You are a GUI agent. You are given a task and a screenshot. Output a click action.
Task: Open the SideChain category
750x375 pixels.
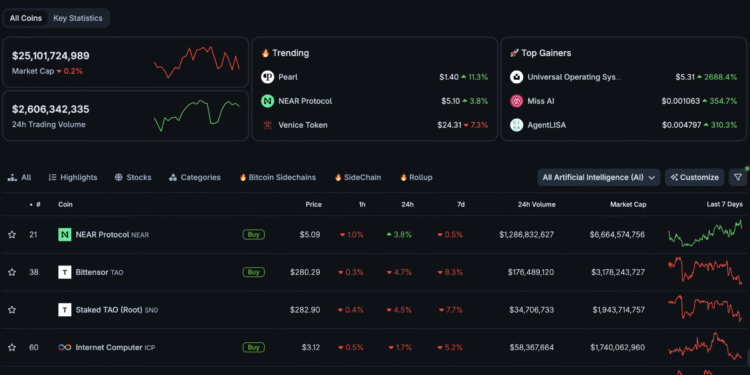click(x=358, y=177)
